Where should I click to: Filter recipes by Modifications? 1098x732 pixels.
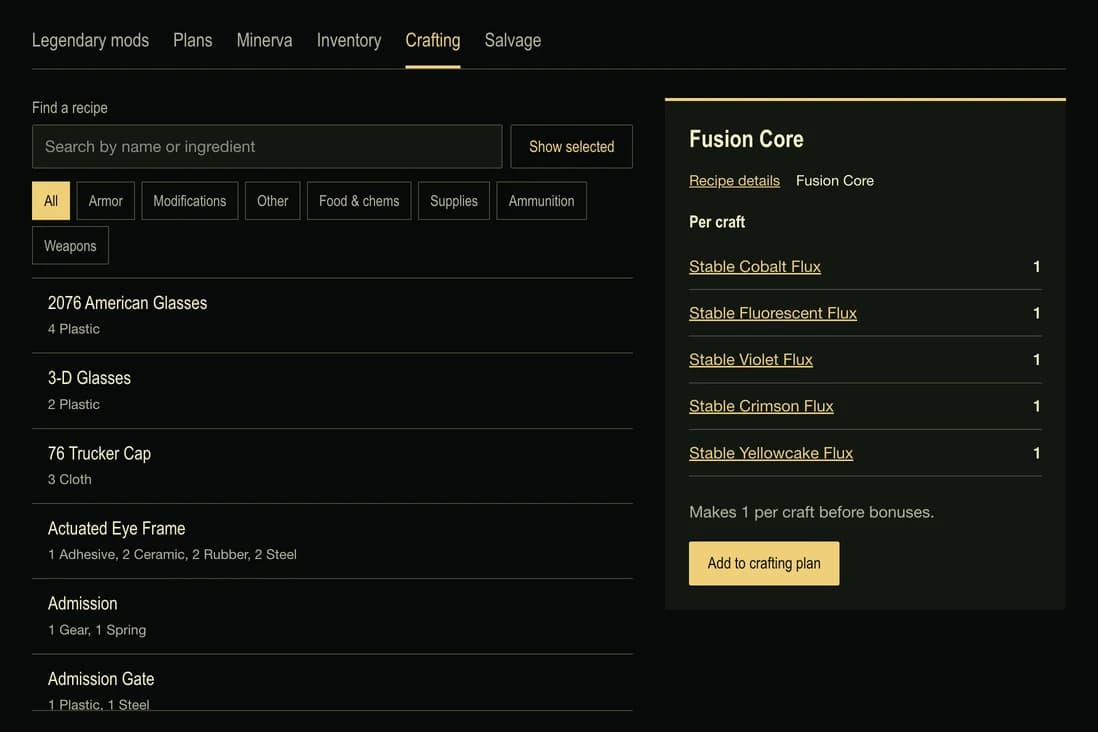(x=190, y=201)
